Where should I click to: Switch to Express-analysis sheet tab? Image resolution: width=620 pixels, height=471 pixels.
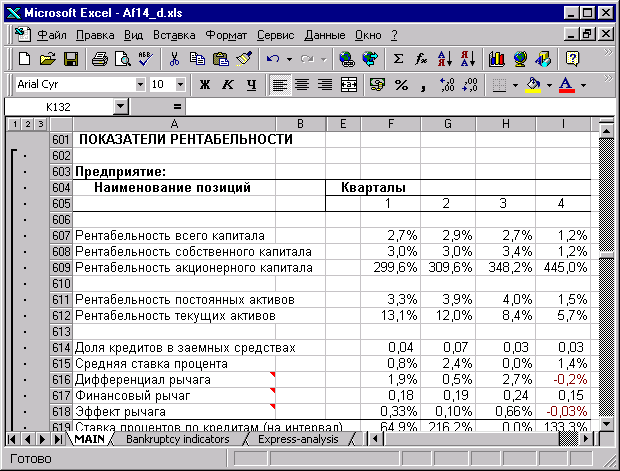coord(298,439)
